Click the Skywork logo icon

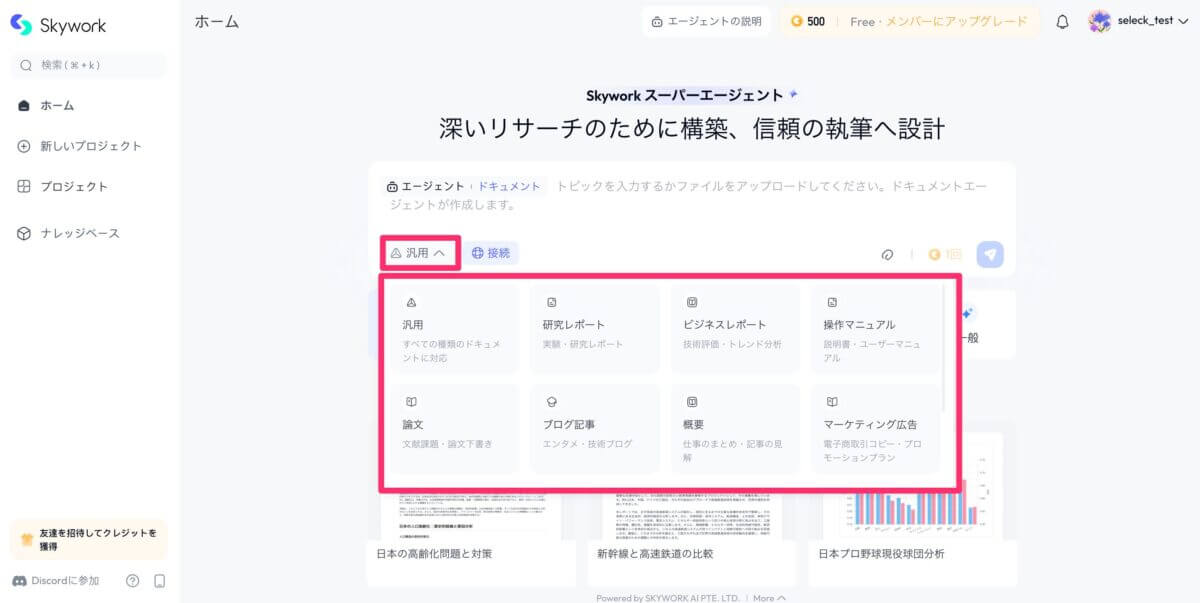coord(22,25)
